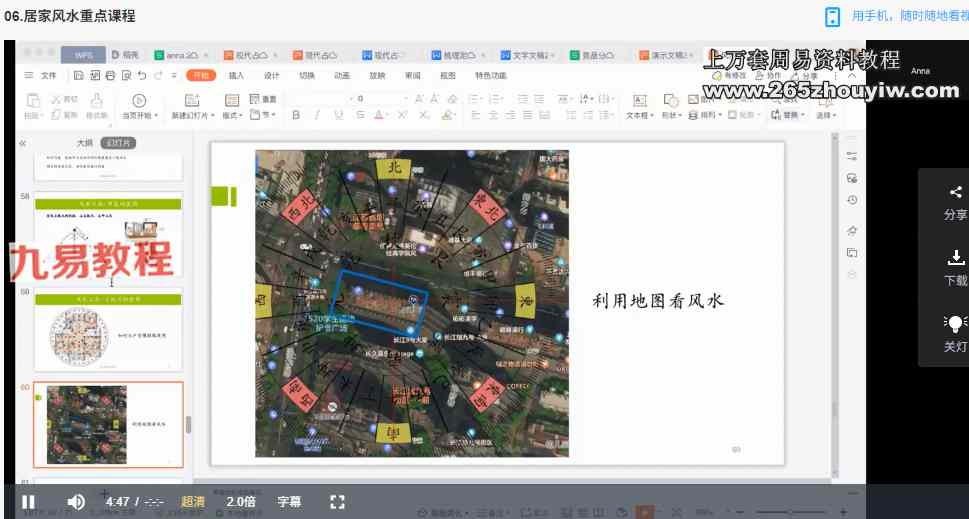969x519 pixels.
Task: Pause the video playback
Action: tap(28, 501)
